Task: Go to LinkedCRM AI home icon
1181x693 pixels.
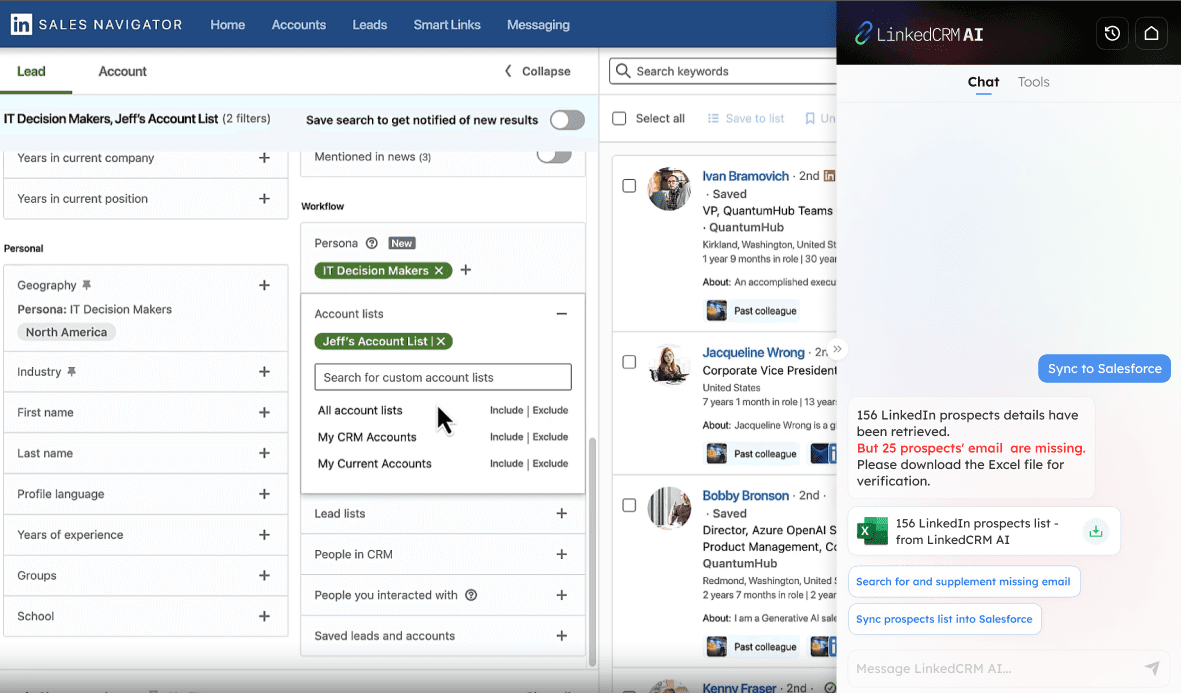Action: tap(1151, 34)
